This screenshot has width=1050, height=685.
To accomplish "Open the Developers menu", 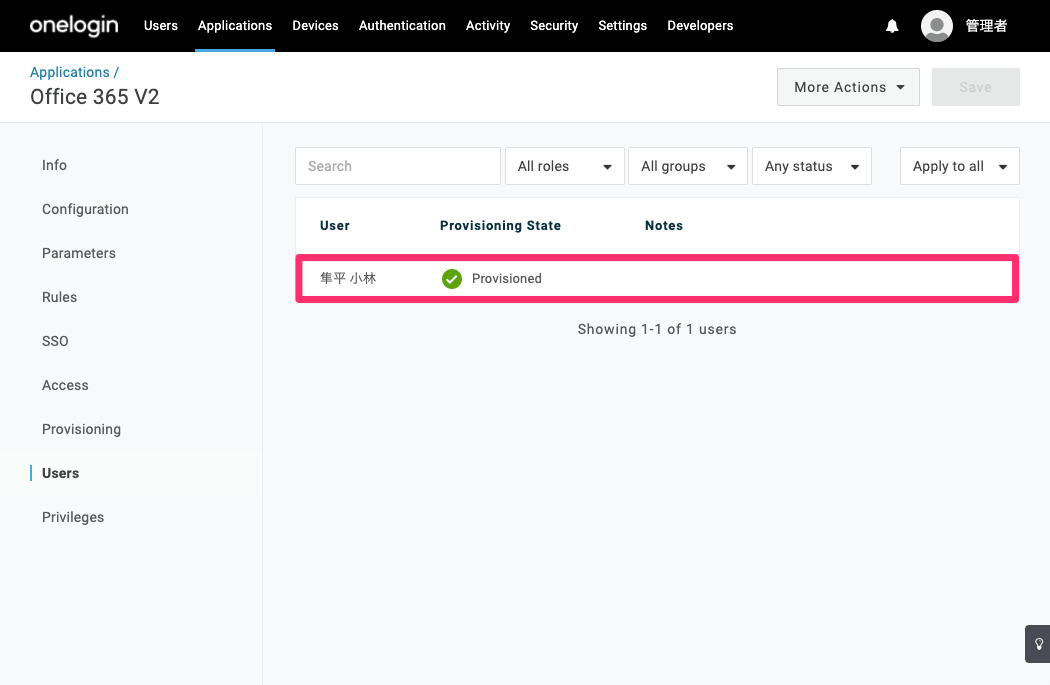I will (700, 25).
